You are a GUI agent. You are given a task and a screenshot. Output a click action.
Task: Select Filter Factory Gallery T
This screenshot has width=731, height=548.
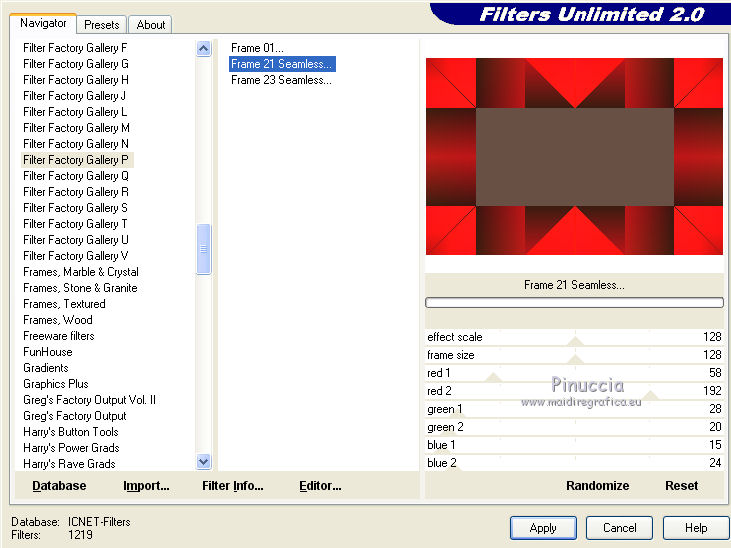tap(75, 224)
